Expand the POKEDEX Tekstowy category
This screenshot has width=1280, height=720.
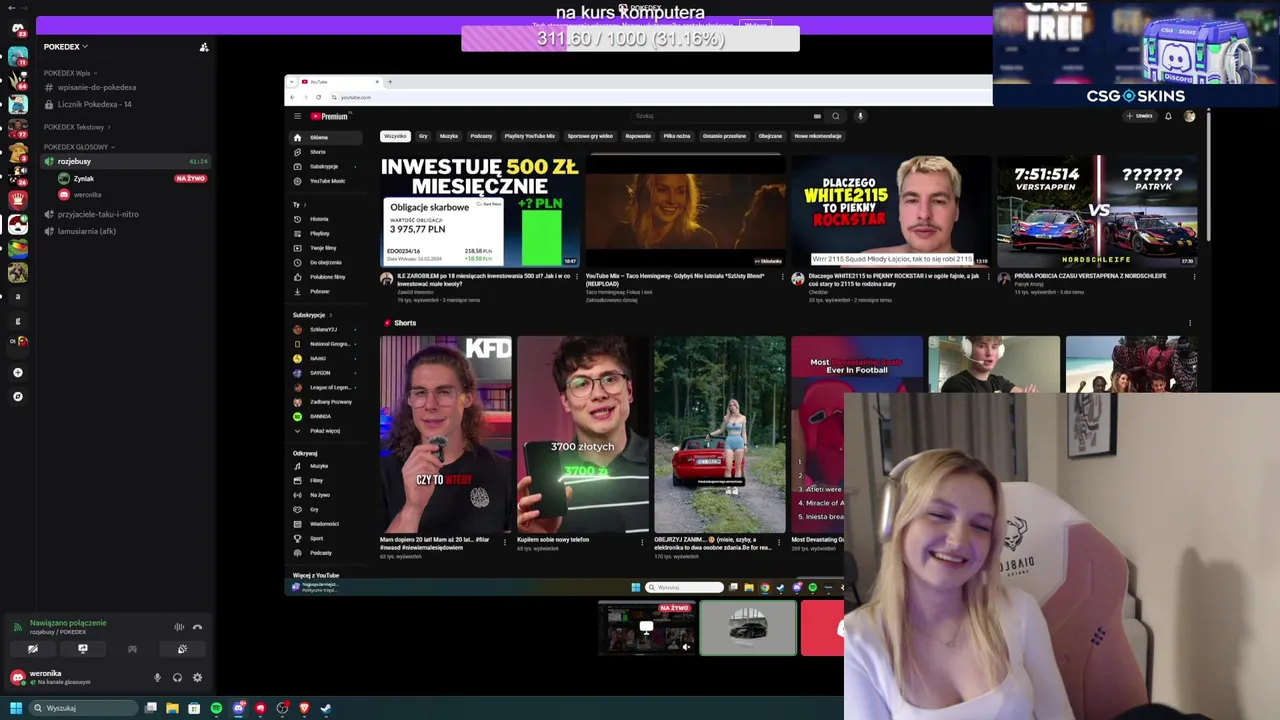point(77,127)
